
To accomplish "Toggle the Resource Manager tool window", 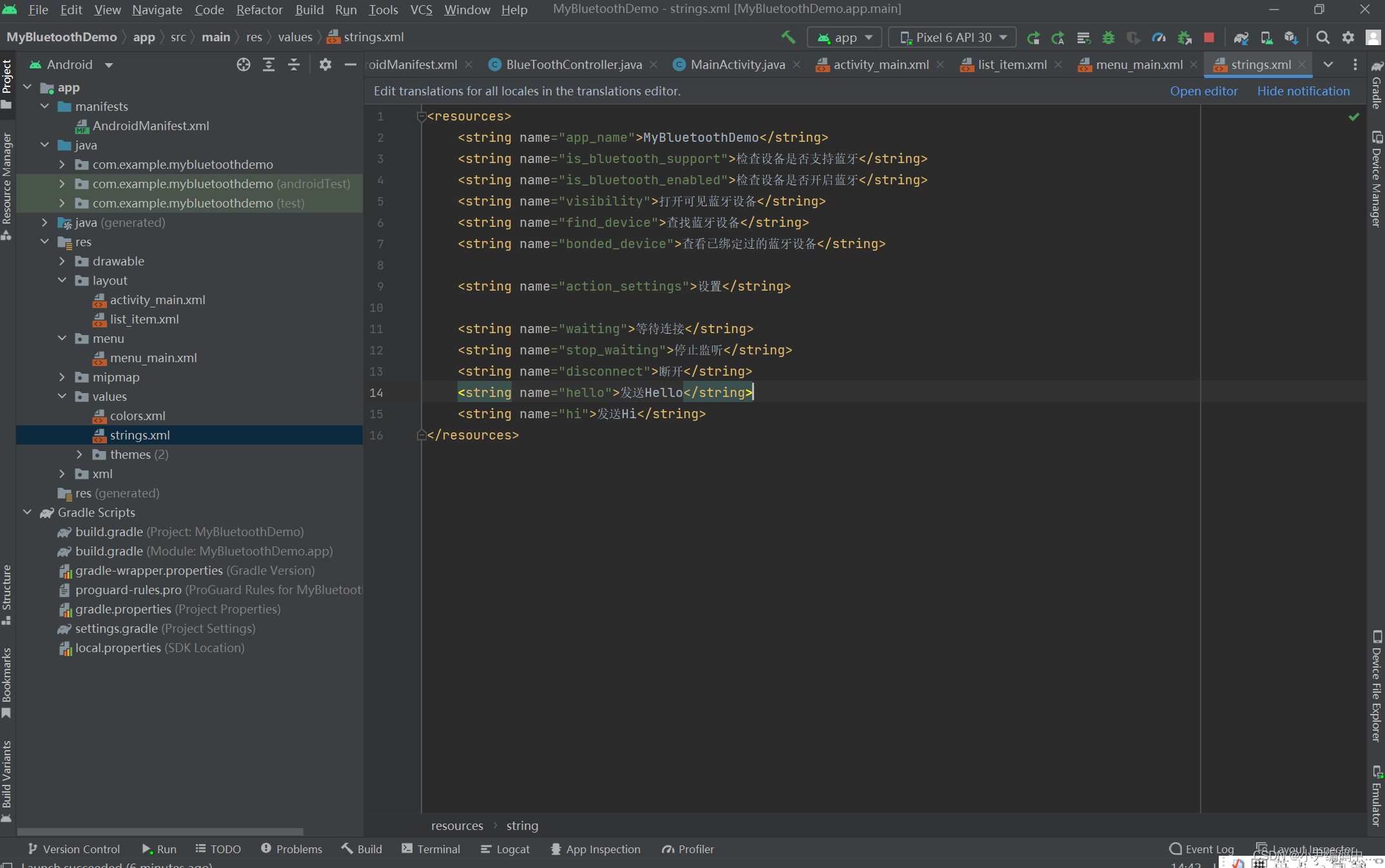I will [7, 186].
